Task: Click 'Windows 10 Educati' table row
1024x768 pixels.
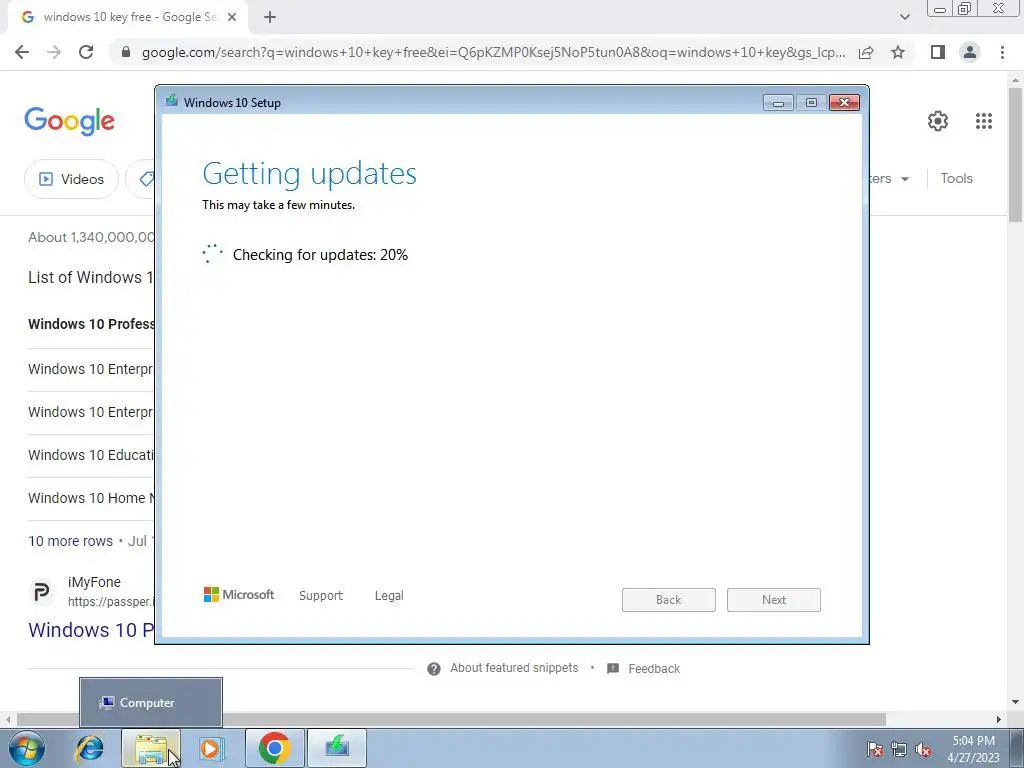Action: point(91,455)
